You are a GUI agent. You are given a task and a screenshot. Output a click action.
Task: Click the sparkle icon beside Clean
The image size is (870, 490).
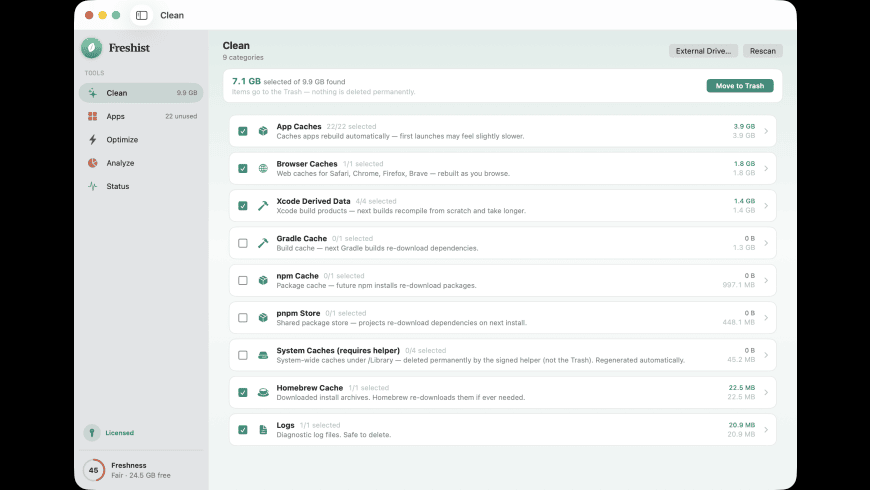coord(93,93)
